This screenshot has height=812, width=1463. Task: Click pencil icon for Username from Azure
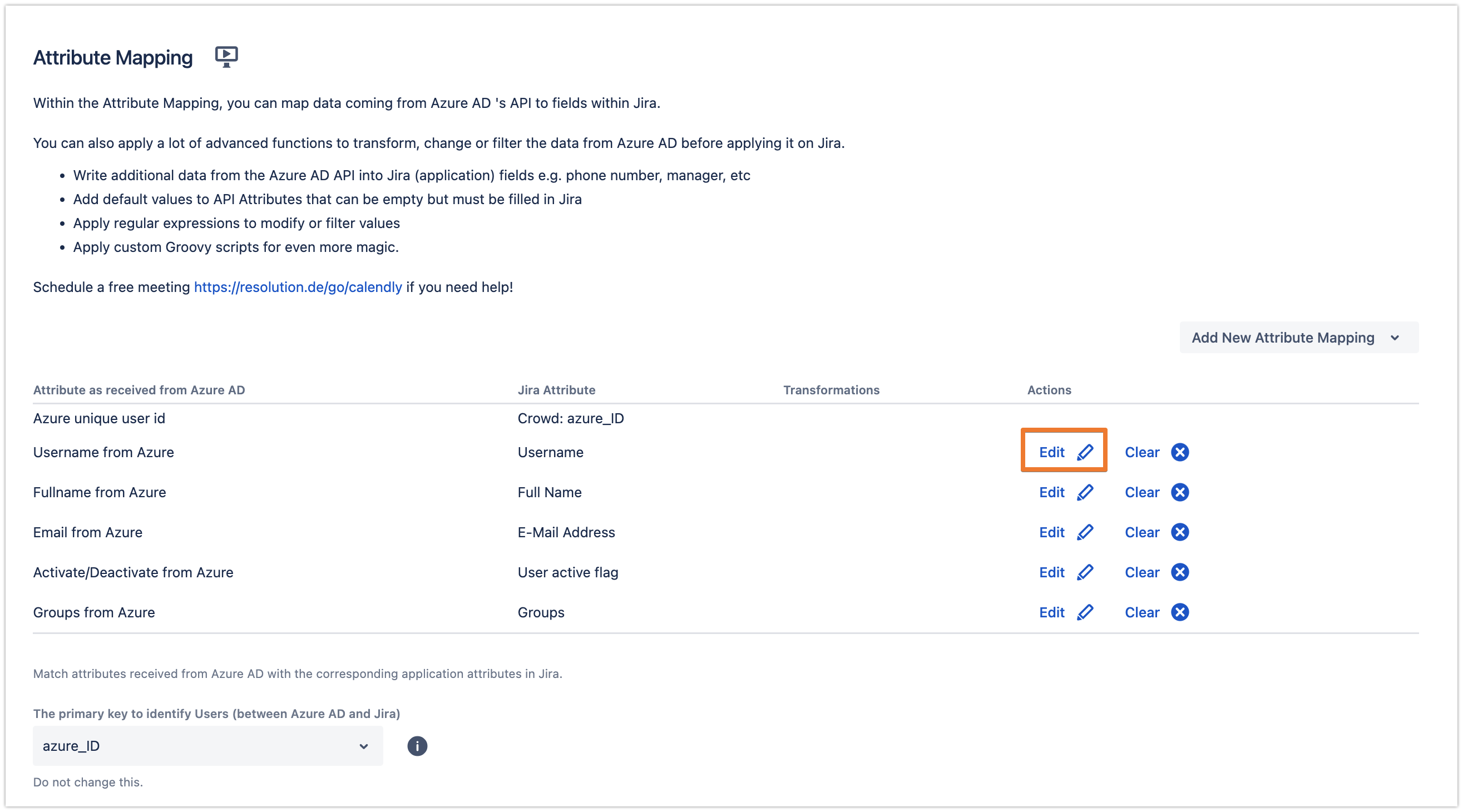click(1085, 452)
